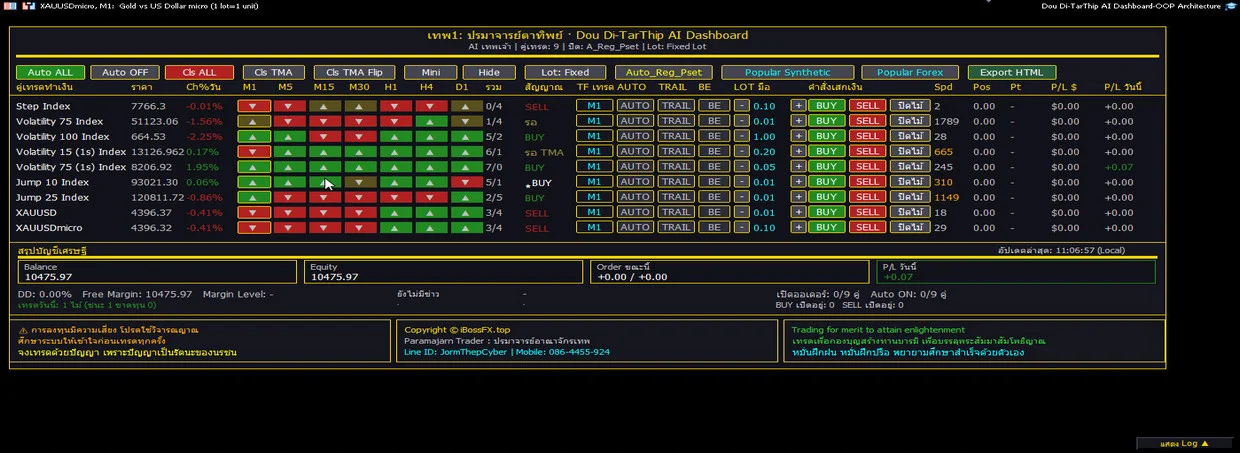This screenshot has width=1240, height=453.
Task: Change trade timeframe M1 for Step Index
Action: click(x=594, y=106)
